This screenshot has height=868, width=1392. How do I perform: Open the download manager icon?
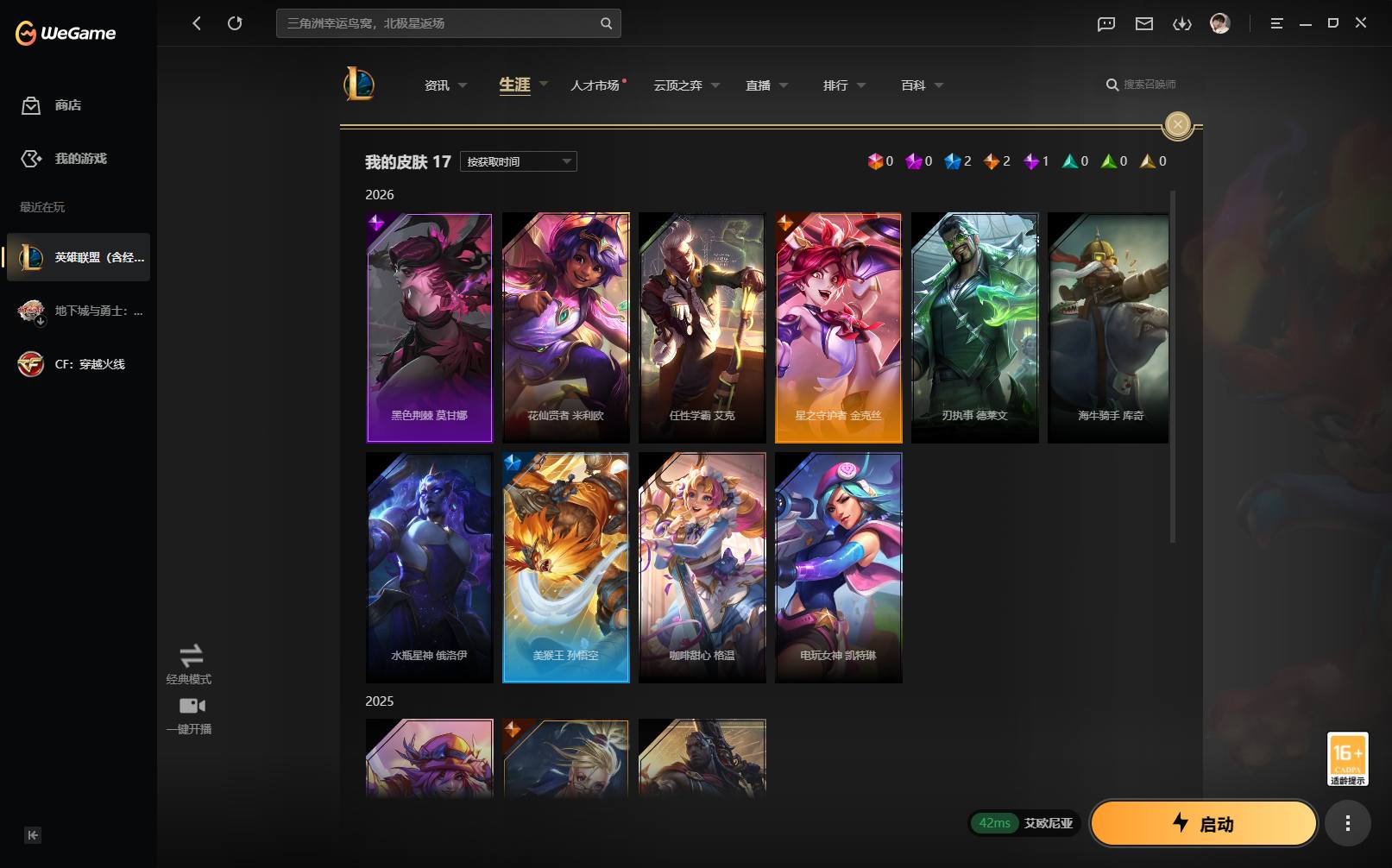click(1182, 23)
